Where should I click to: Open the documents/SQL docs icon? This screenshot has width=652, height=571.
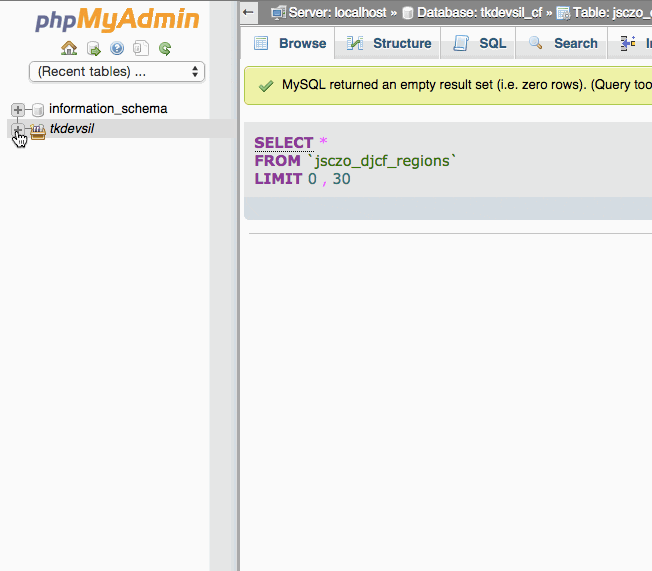click(141, 48)
